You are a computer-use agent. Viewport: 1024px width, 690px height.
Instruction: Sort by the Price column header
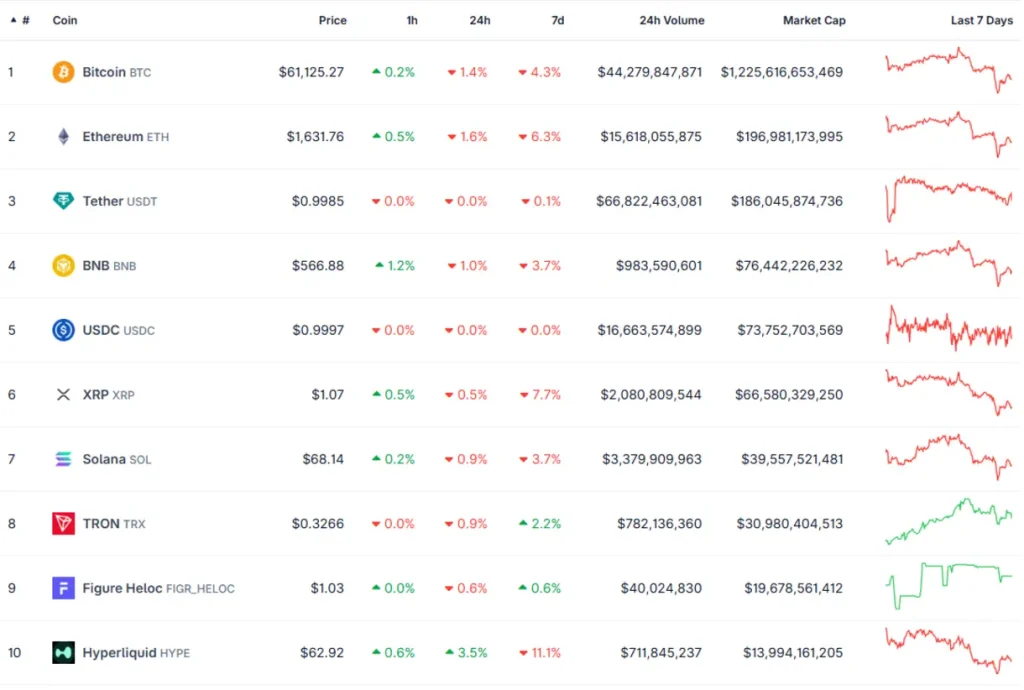[x=332, y=20]
